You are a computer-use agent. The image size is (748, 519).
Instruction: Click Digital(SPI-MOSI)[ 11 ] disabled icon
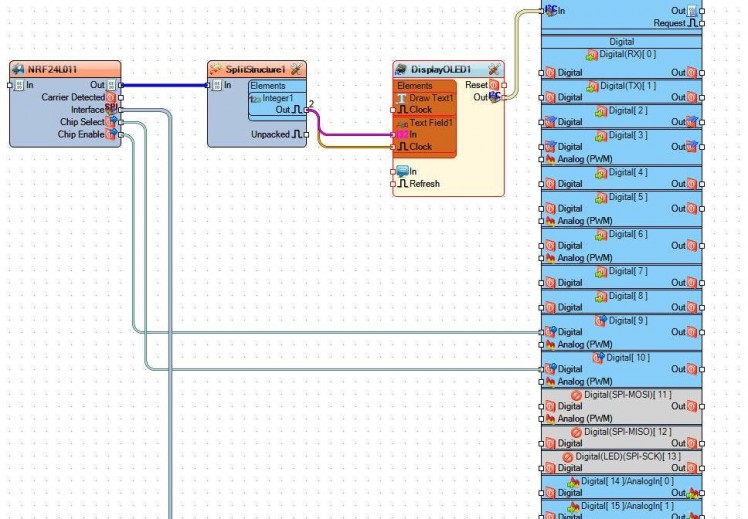point(576,395)
